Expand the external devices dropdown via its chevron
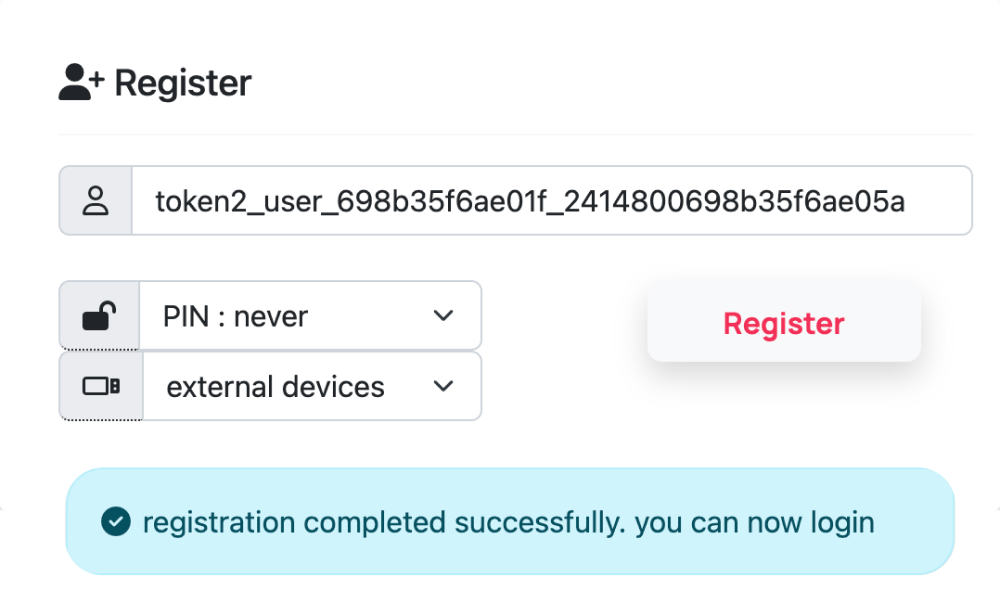The image size is (1000, 611). click(x=443, y=386)
